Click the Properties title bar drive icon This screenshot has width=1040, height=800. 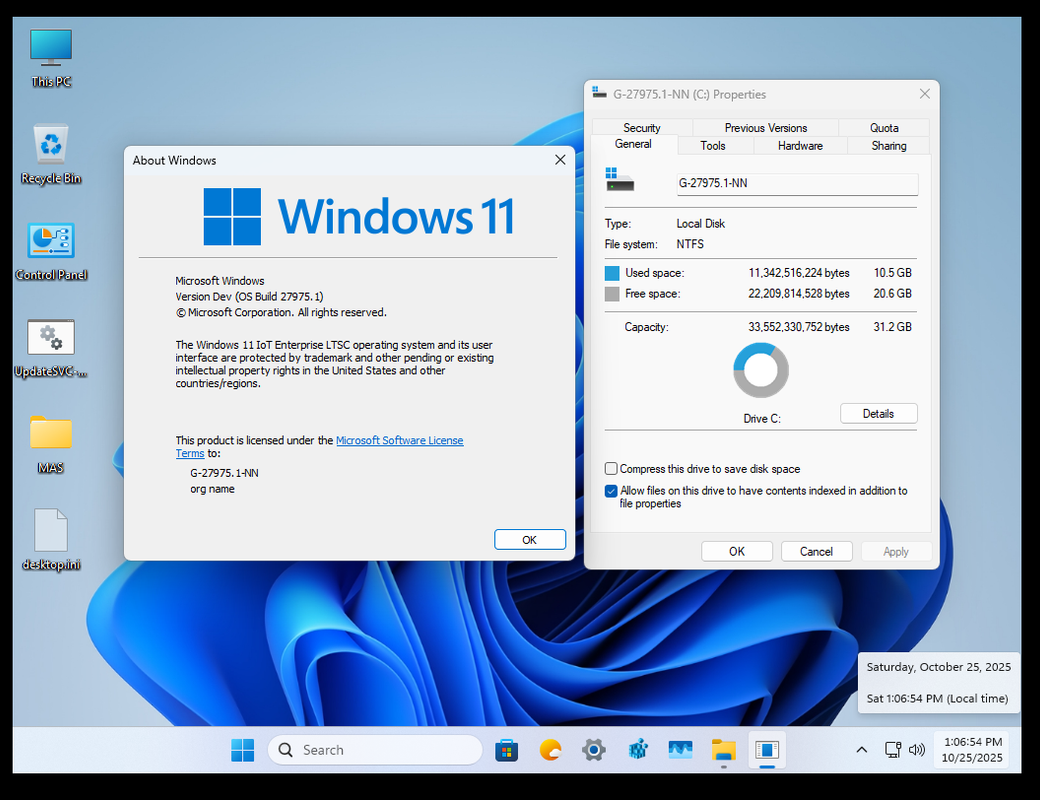pos(599,93)
